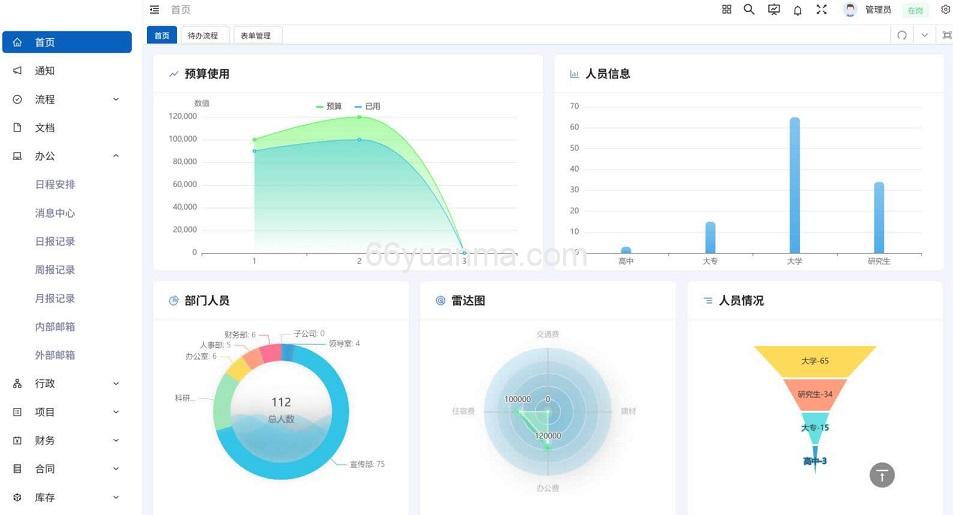The height and width of the screenshot is (515, 953).
Task: Click the 研究生 bar in 人员信息 chart
Action: (879, 217)
